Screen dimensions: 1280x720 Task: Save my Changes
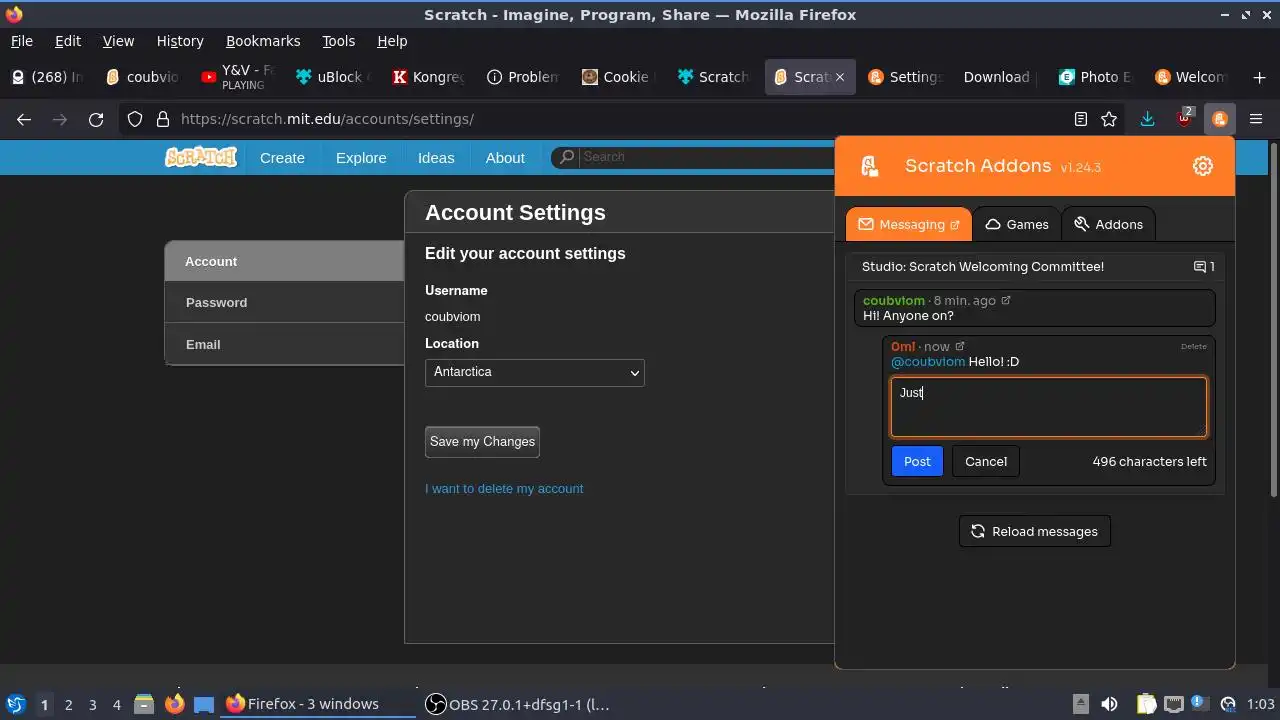click(482, 441)
